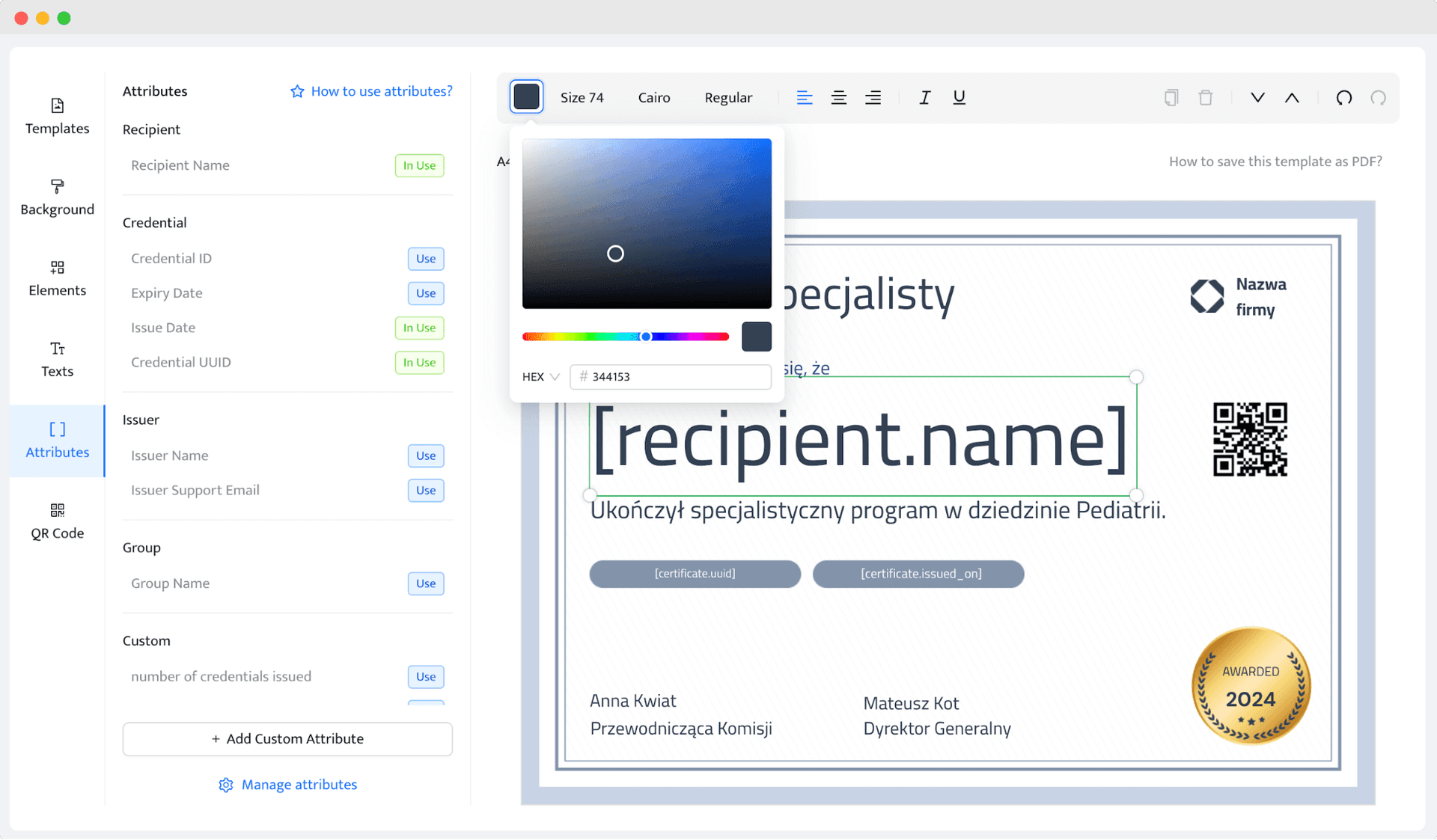1437x840 pixels.
Task: Select the Attributes panel icon
Action: 56,430
